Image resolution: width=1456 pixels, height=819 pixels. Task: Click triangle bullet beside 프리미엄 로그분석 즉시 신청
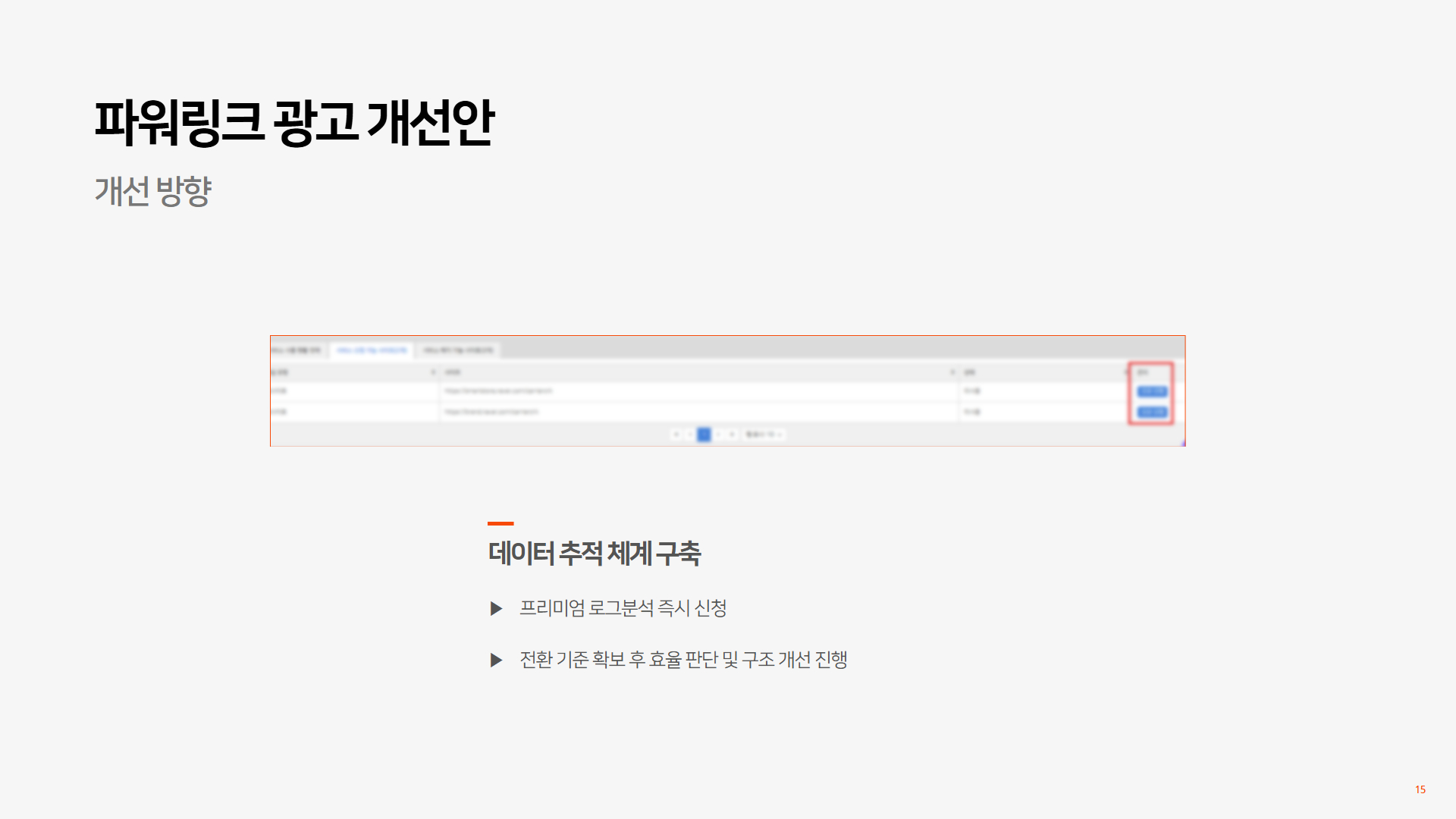496,608
